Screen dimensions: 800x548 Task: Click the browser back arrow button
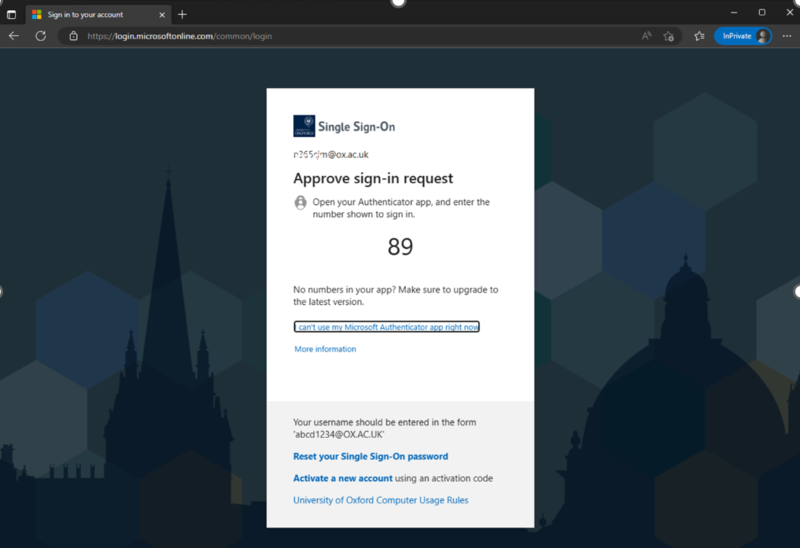point(14,36)
